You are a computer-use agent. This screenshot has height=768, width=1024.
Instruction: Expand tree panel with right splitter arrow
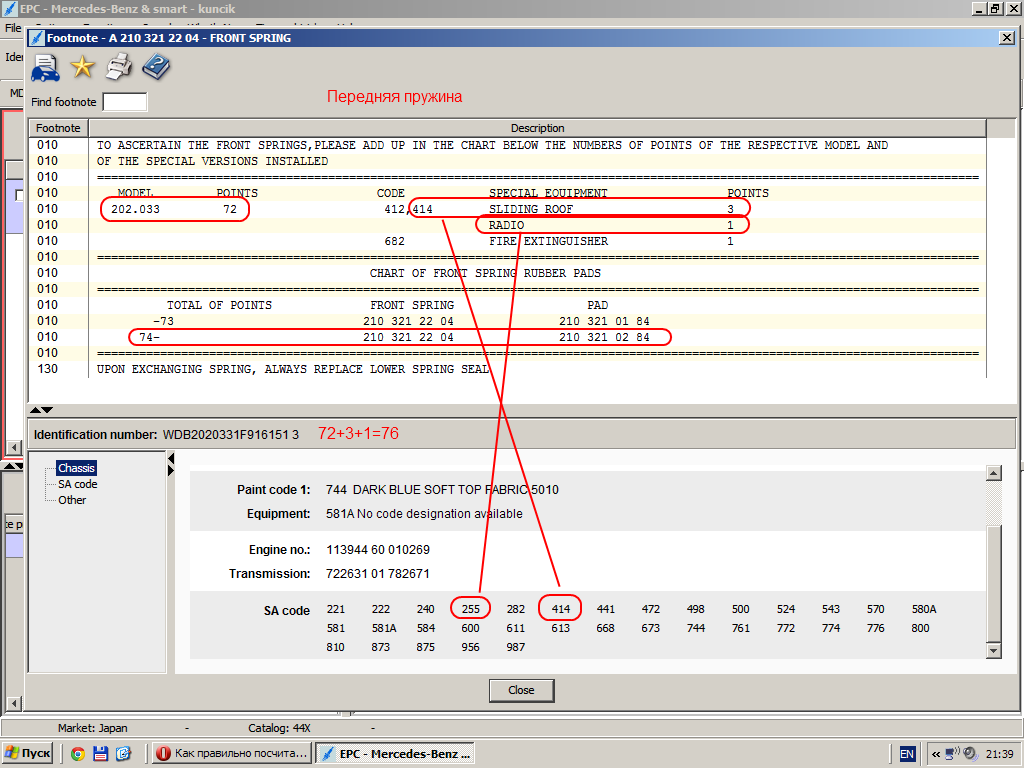coord(171,470)
